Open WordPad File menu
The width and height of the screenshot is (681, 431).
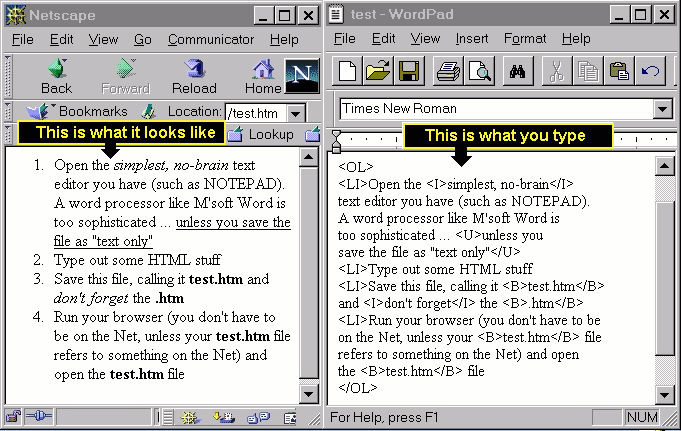click(x=344, y=39)
